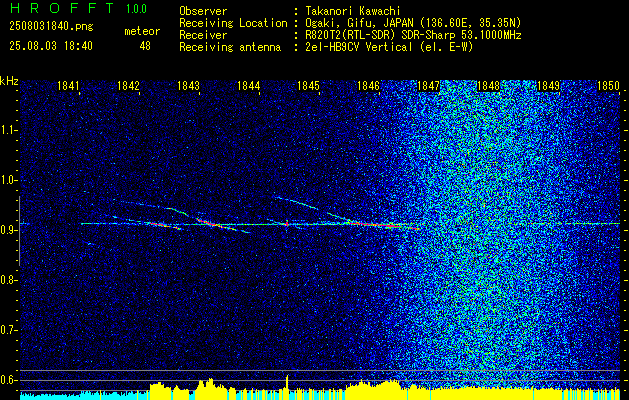Click the Receiving Location label
The height and width of the screenshot is (400, 629).
tap(233, 23)
